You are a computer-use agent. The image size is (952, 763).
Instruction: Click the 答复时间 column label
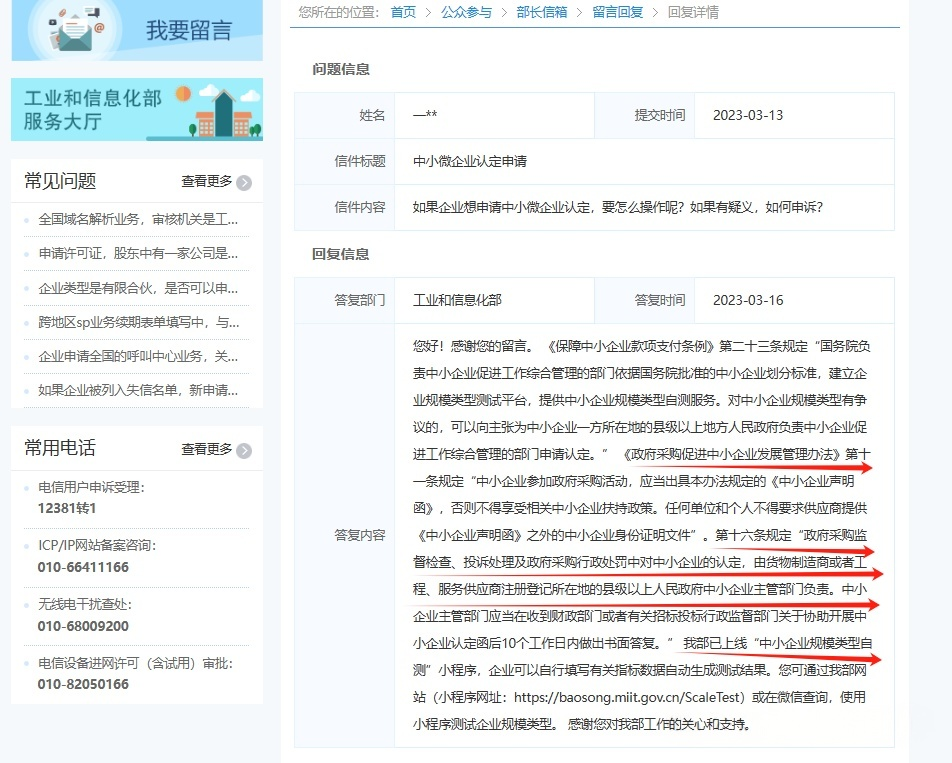(660, 300)
